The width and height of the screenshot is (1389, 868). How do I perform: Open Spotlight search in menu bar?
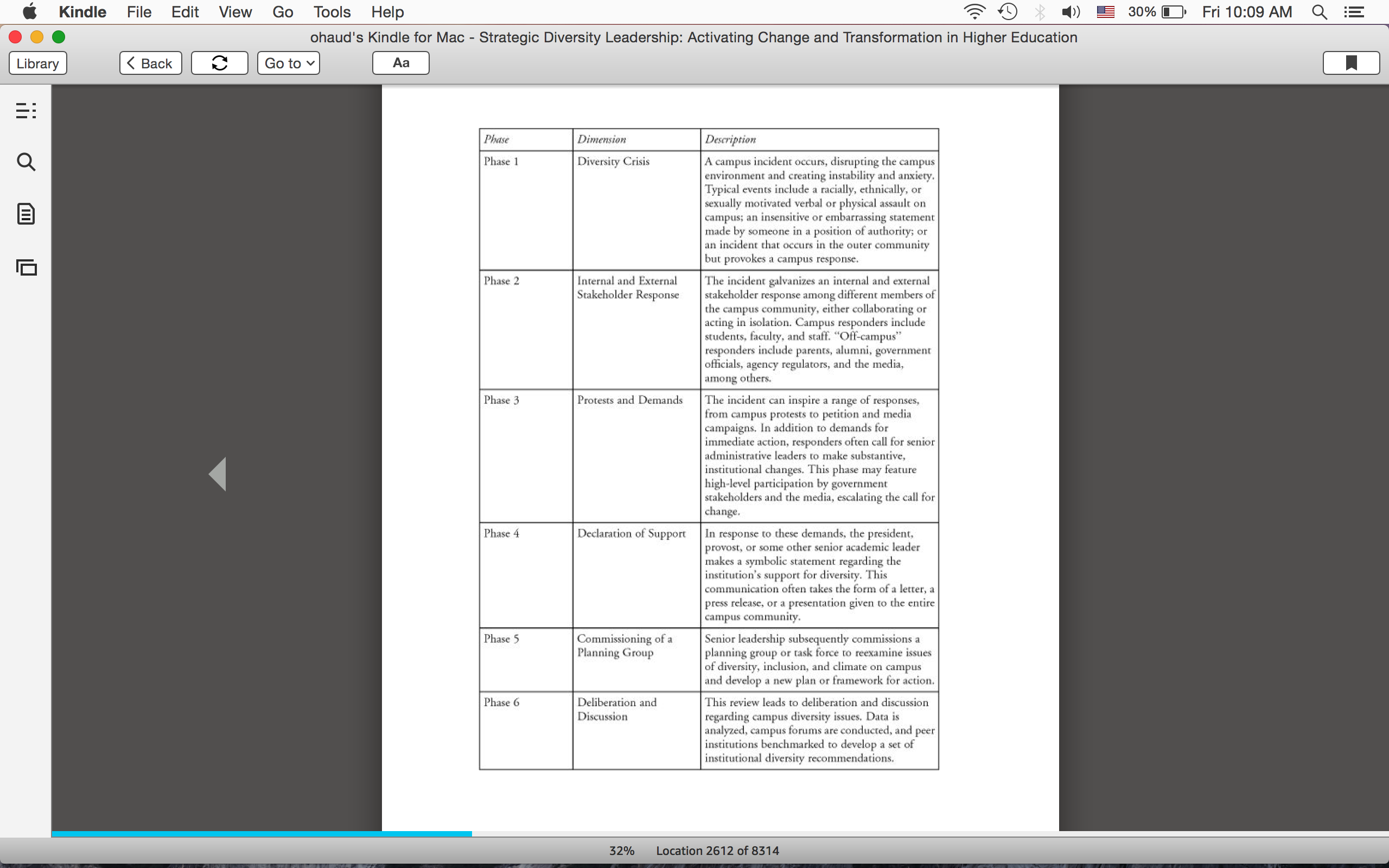tap(1320, 12)
